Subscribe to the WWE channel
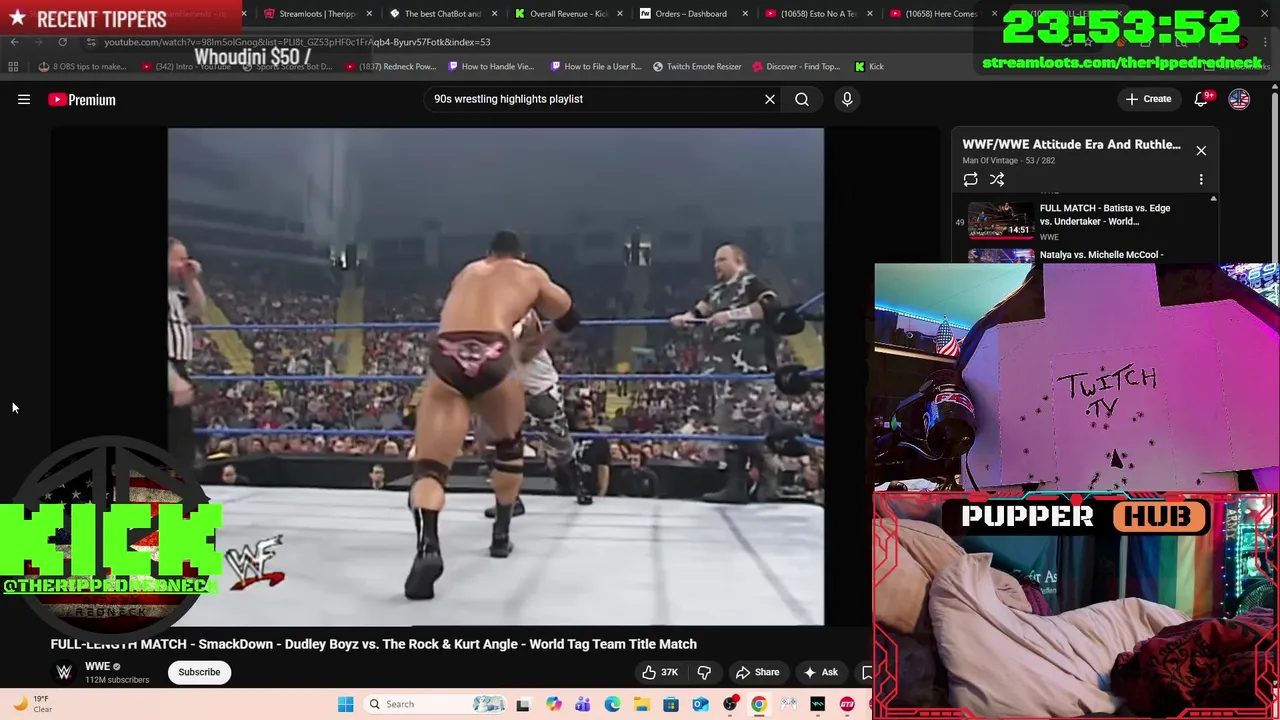The image size is (1280, 720). click(x=199, y=672)
